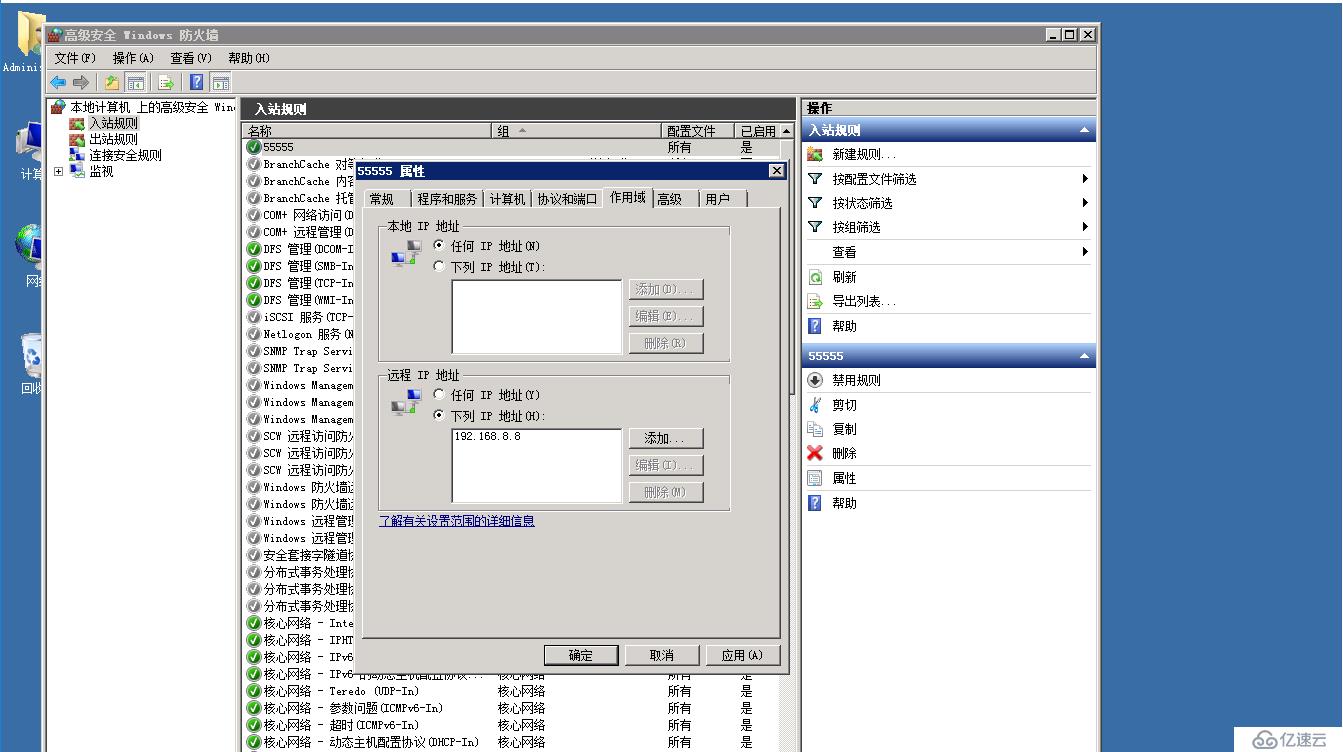Click the Forward arrow in the toolbar
This screenshot has width=1343, height=752.
point(81,83)
